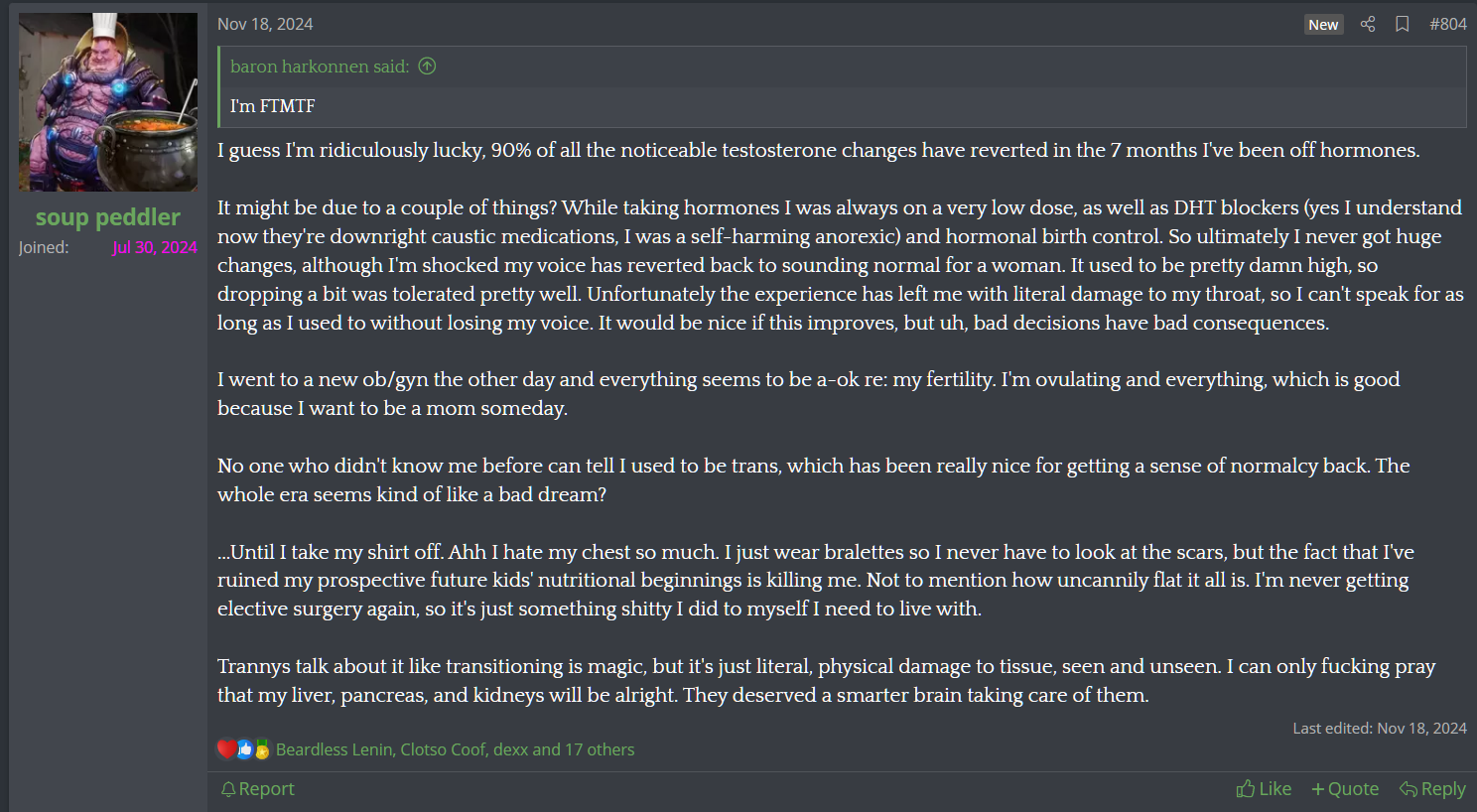The image size is (1477, 812).
Task: Click the gold medal reaction icon
Action: tap(262, 749)
